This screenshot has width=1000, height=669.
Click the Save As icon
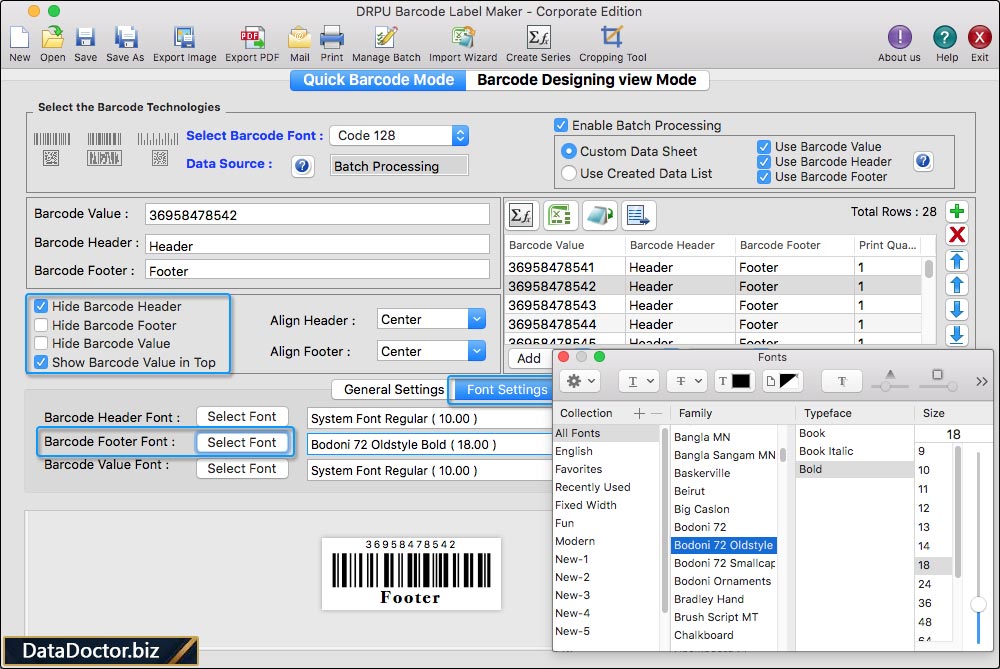pos(126,38)
